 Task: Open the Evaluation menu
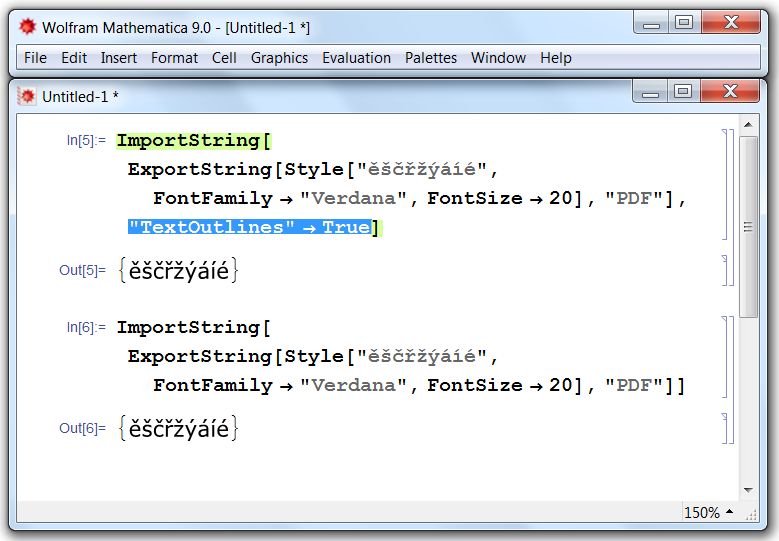click(x=356, y=58)
